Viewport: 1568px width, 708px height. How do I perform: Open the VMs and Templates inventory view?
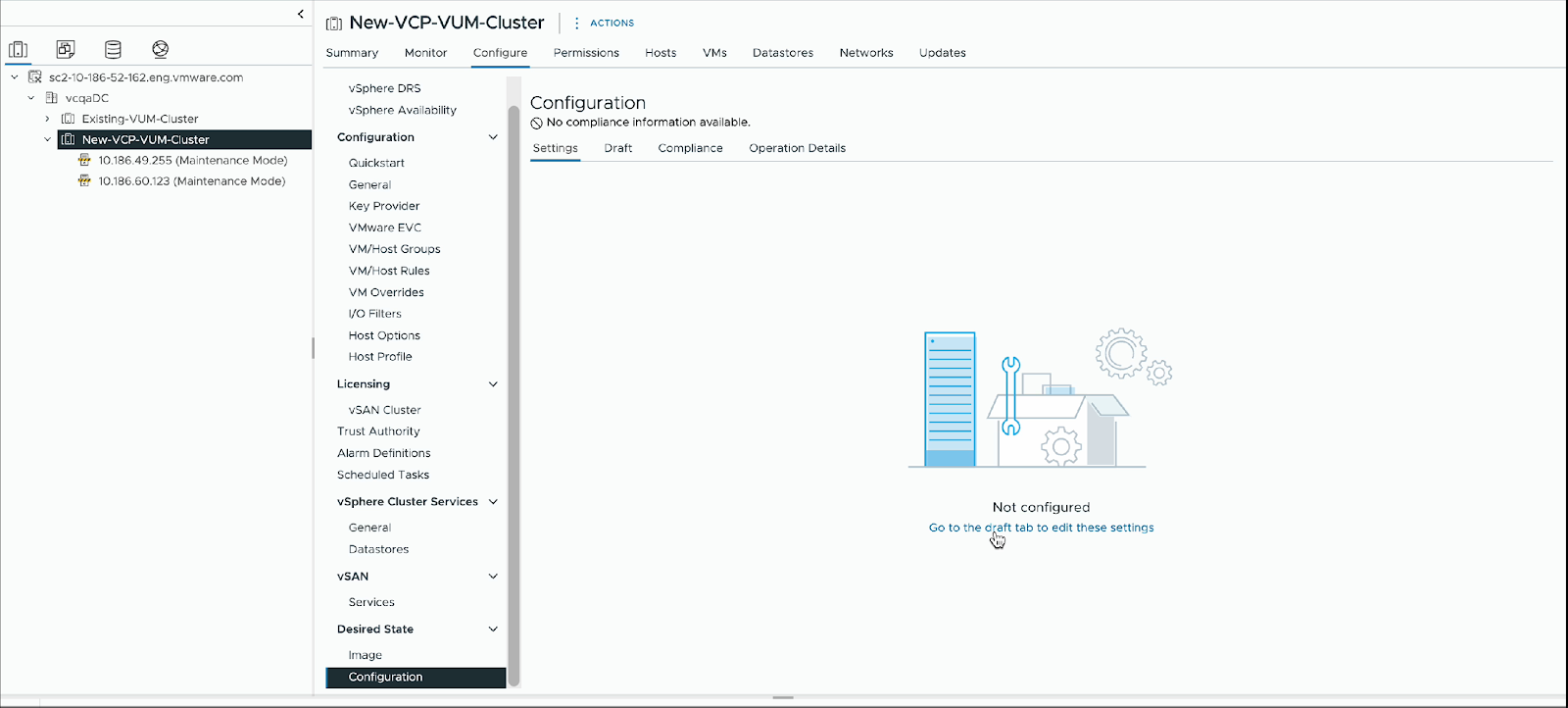point(66,49)
